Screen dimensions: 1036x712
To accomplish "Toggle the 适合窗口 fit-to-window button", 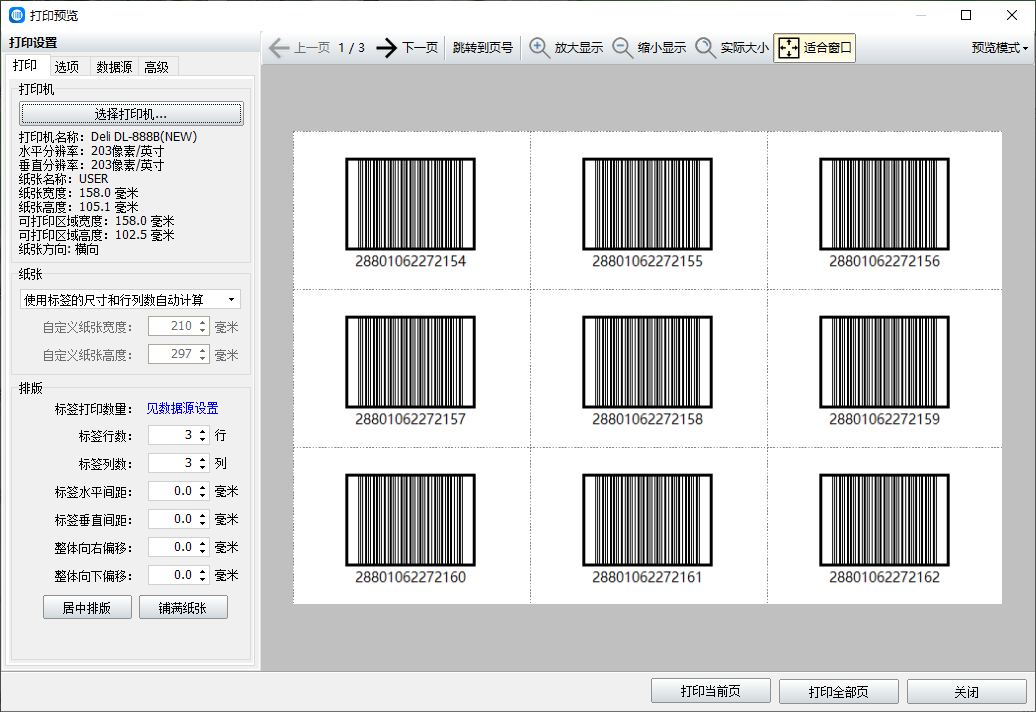I will 815,48.
